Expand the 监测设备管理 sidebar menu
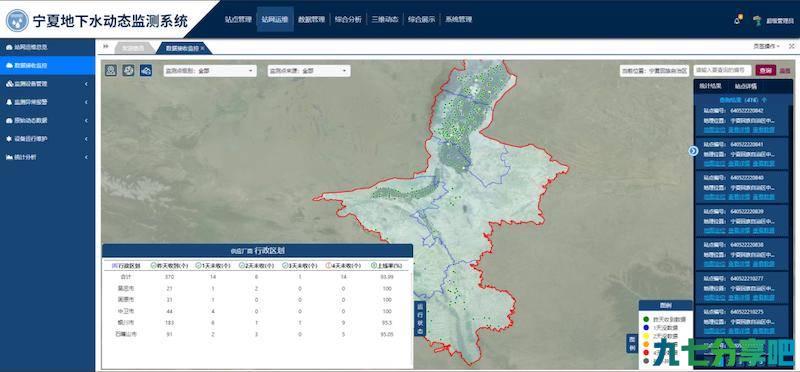The height and width of the screenshot is (372, 800). (47, 84)
